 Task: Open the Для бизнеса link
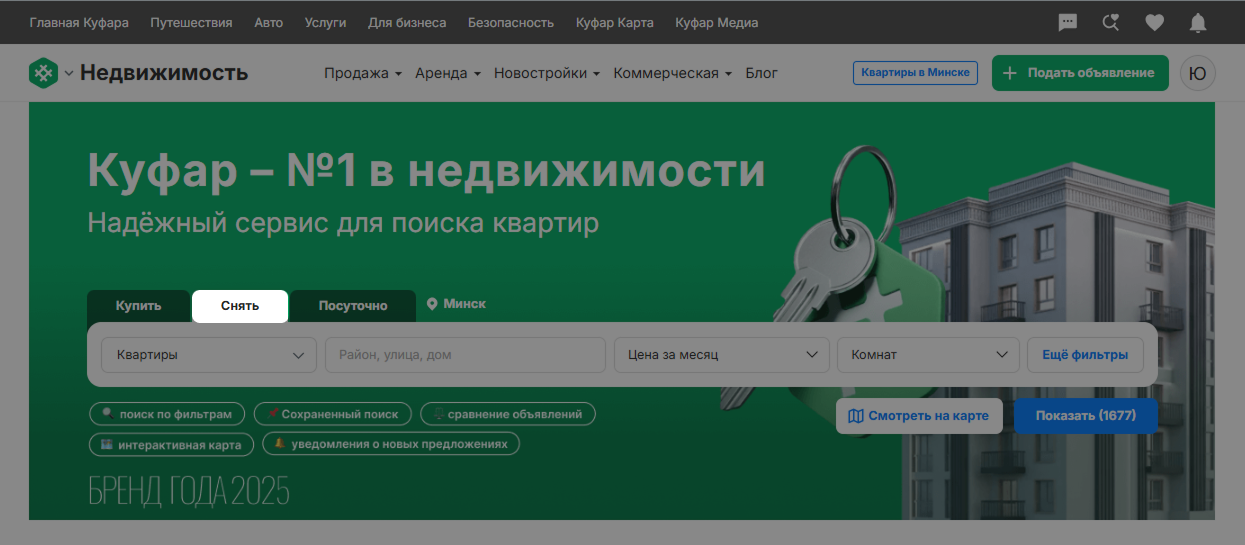(x=407, y=22)
